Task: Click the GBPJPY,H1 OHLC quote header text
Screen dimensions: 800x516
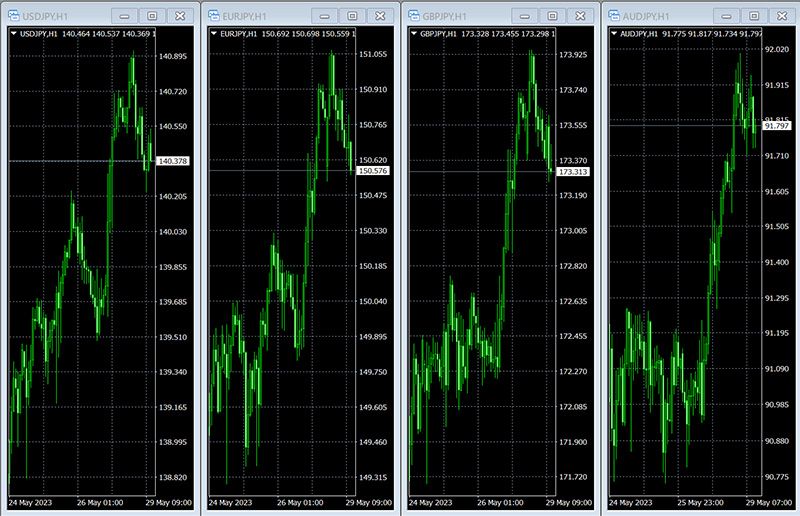Action: (x=487, y=34)
